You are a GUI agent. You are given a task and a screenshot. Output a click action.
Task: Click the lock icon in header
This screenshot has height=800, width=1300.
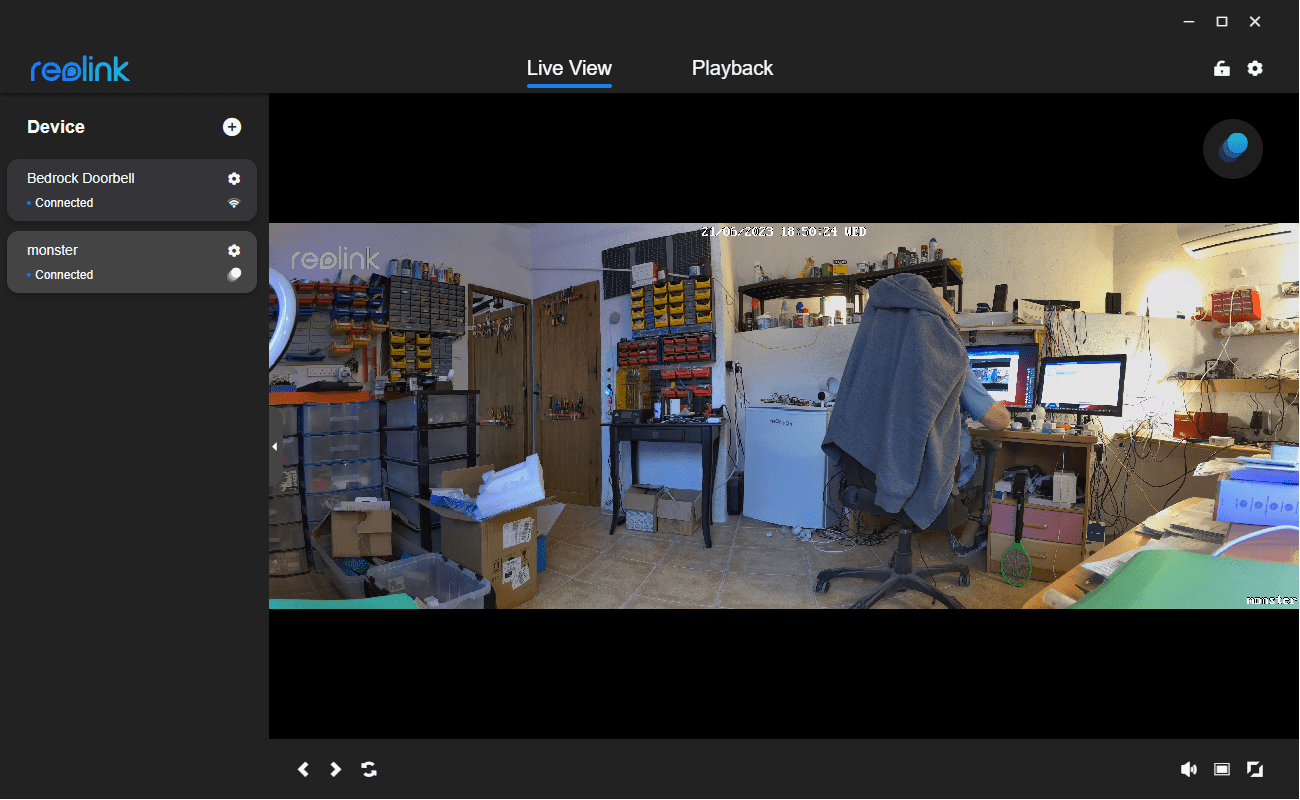(x=1221, y=69)
